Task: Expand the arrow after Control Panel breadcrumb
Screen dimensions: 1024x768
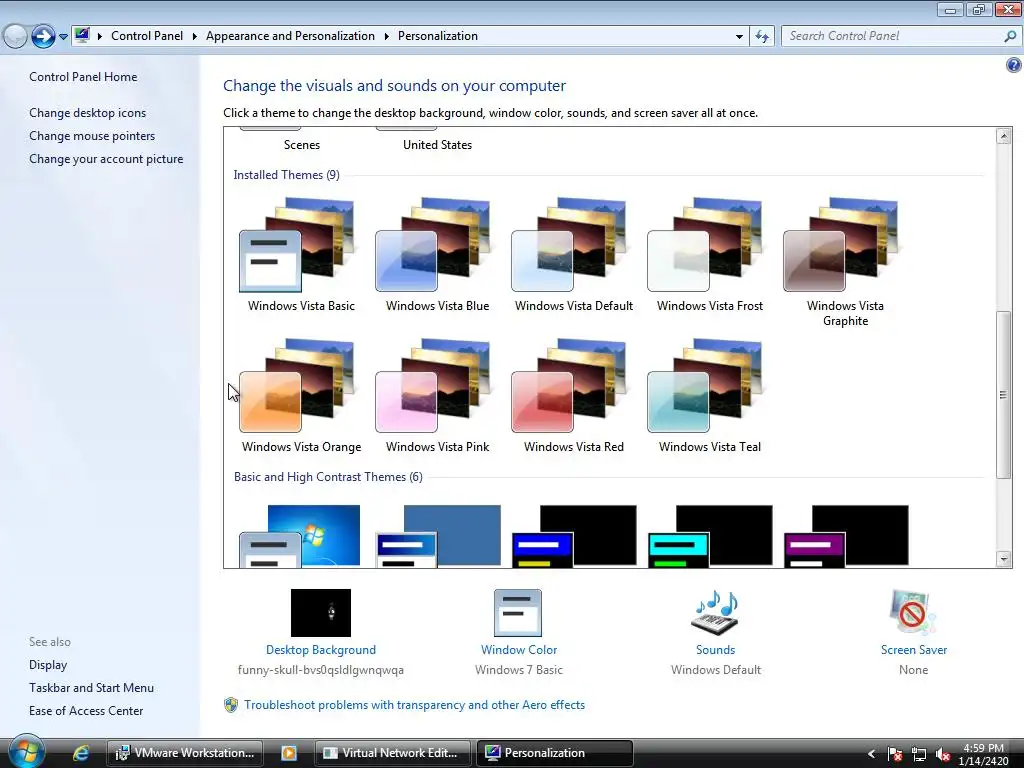Action: pos(195,36)
